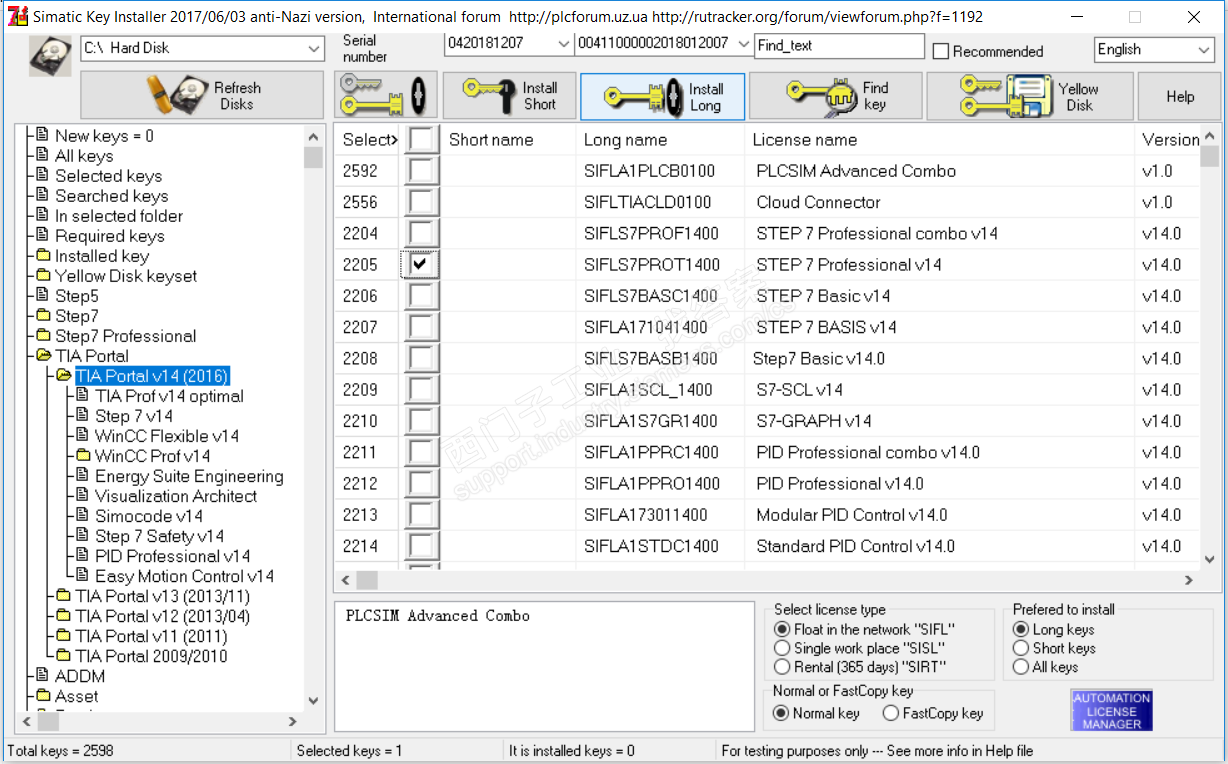Image resolution: width=1228 pixels, height=764 pixels.
Task: Select Energy Suite Engineering node
Action: pyautogui.click(x=189, y=476)
